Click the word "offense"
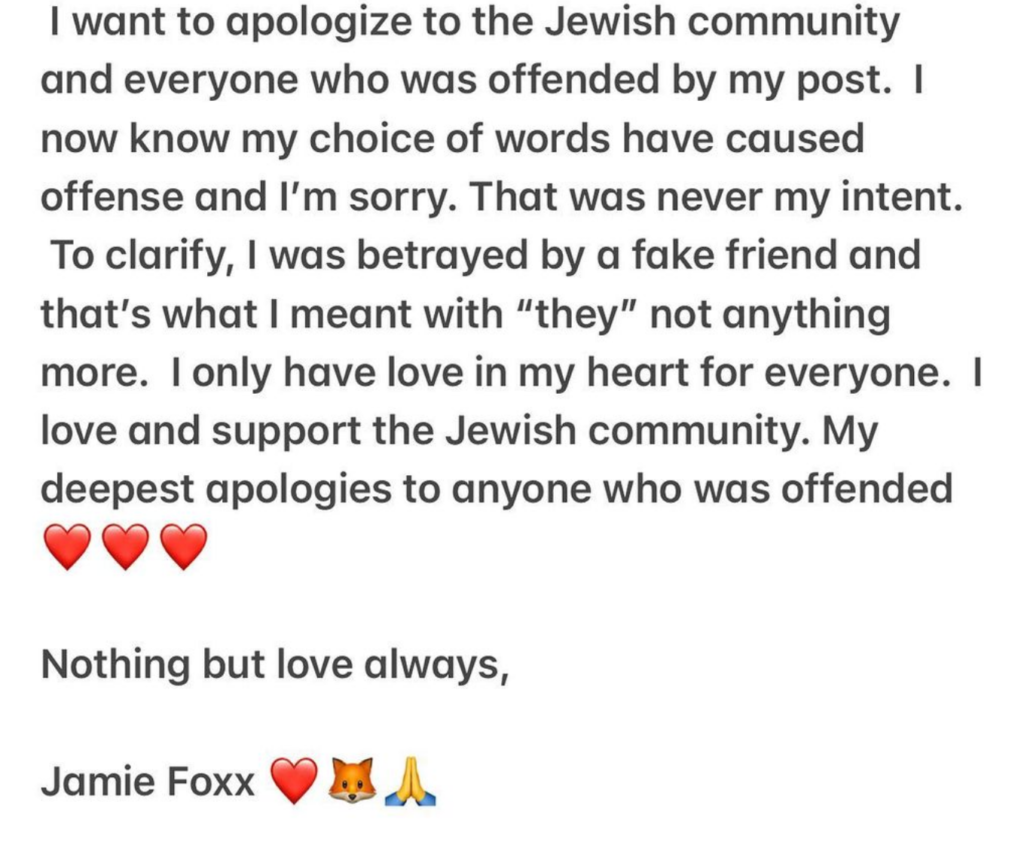1024x845 pixels. coord(102,198)
